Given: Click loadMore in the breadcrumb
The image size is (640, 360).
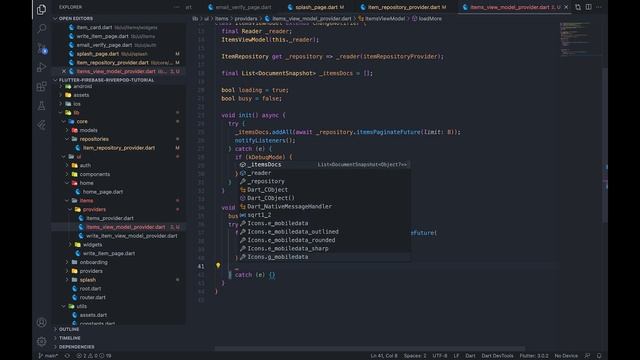Looking at the screenshot, I should [x=430, y=19].
